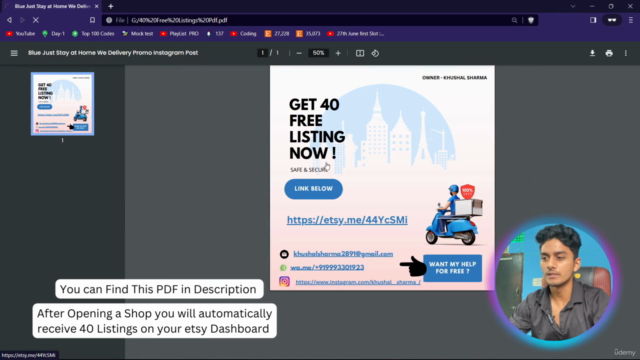The image size is (640, 360).
Task: Expand the tab search dropdown arrow
Action: 573,6
